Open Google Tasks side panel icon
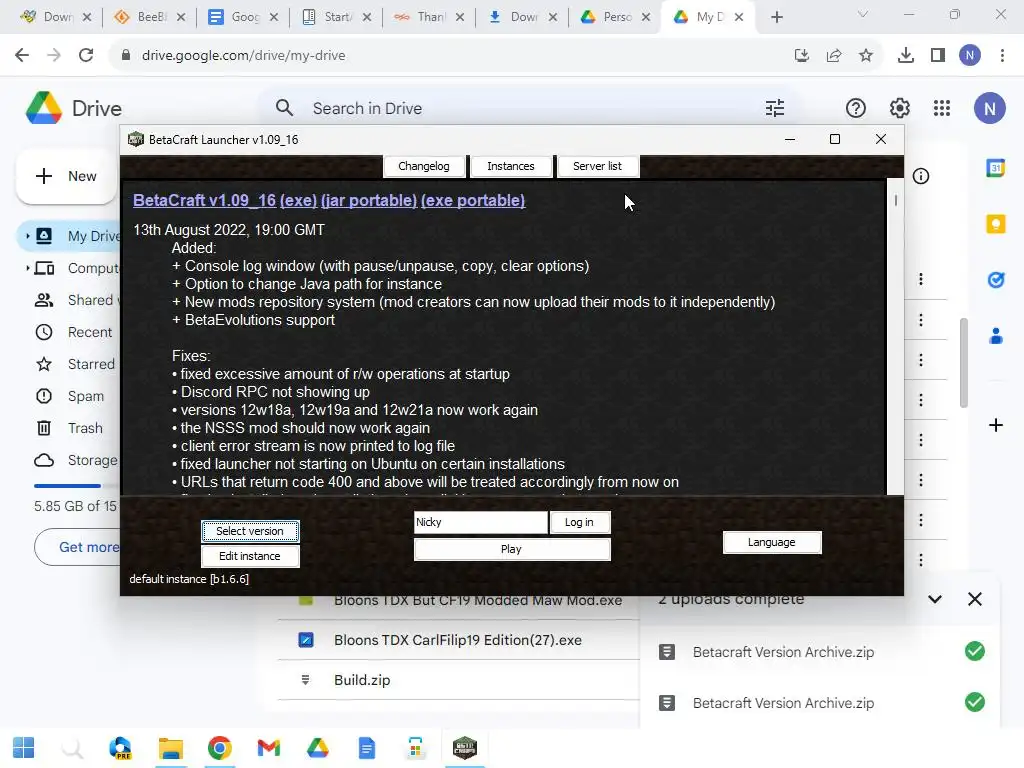Screen dimensions: 1024x768 click(995, 280)
